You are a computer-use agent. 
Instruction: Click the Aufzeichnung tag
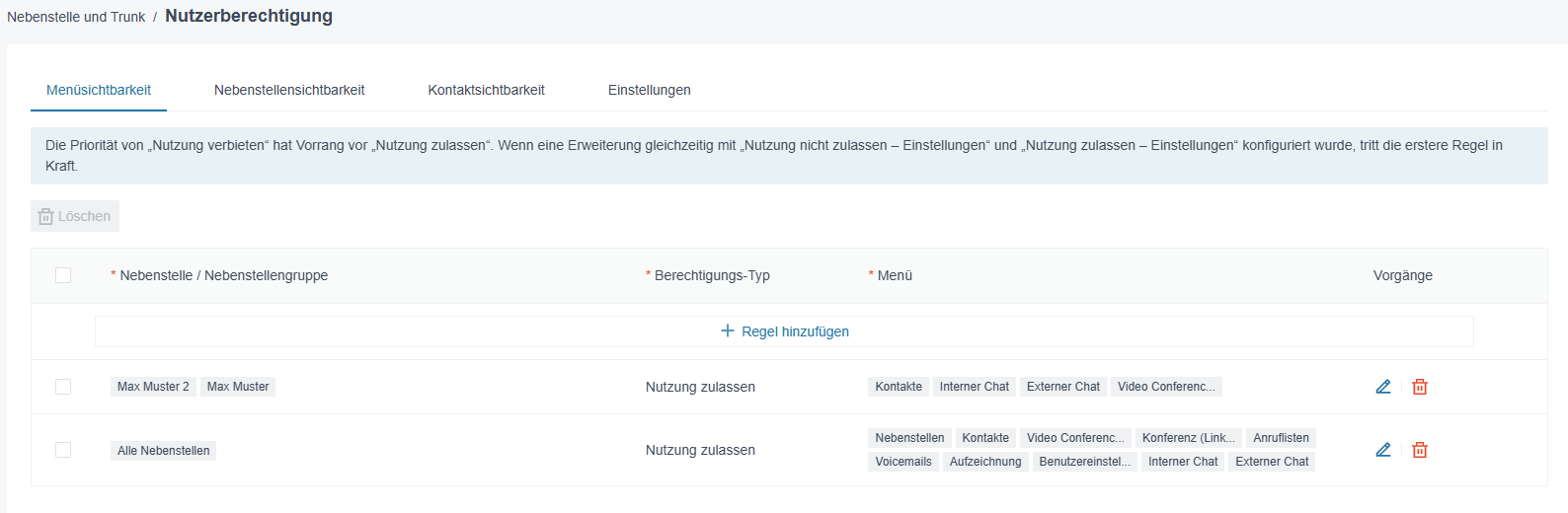coord(985,462)
